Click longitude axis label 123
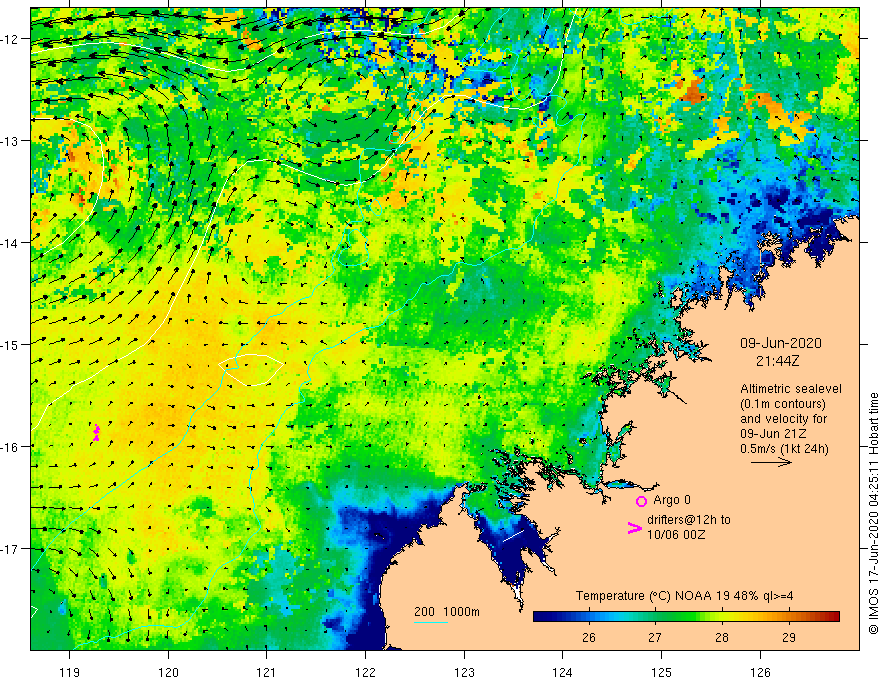 [464, 672]
